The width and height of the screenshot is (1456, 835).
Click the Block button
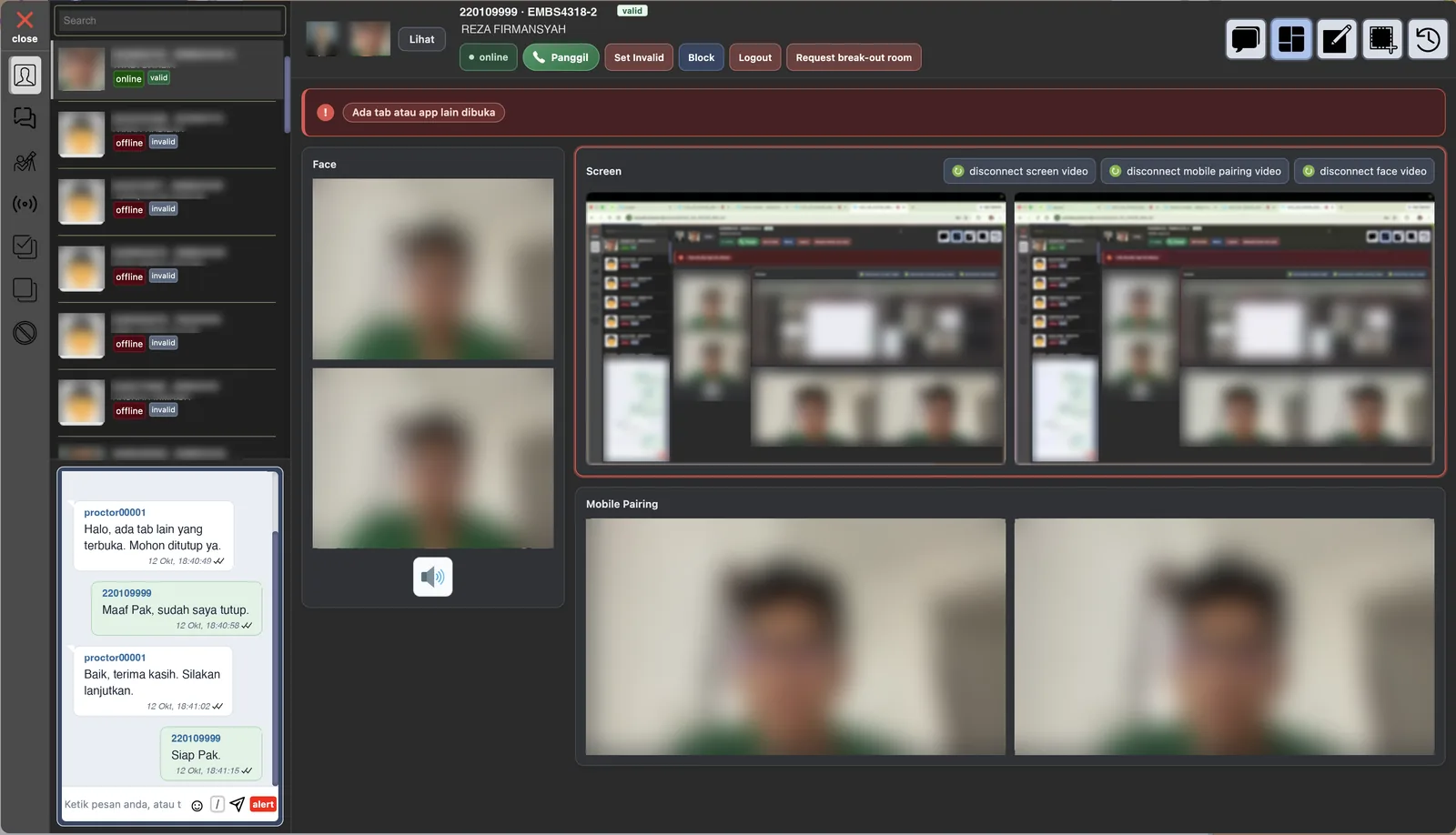pos(701,57)
